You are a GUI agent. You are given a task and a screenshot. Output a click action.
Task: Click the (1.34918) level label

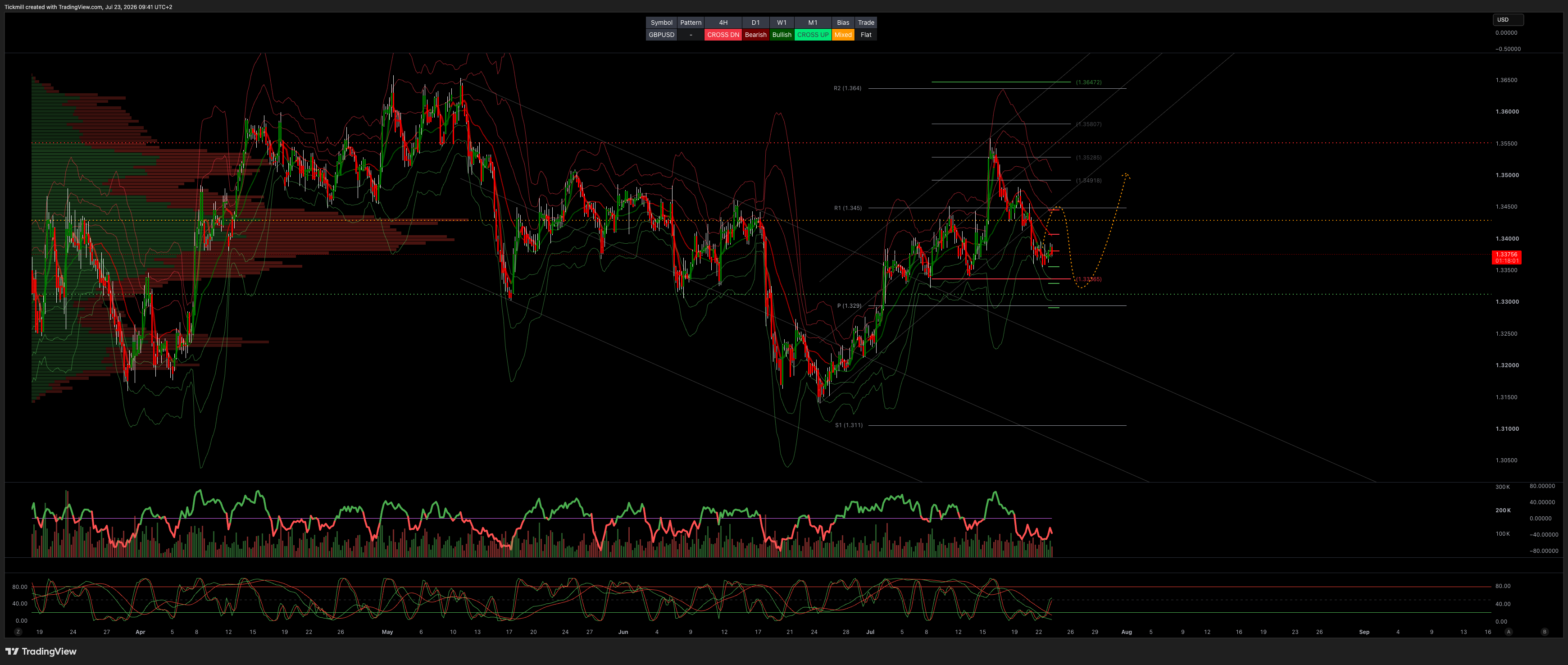[x=1088, y=181]
